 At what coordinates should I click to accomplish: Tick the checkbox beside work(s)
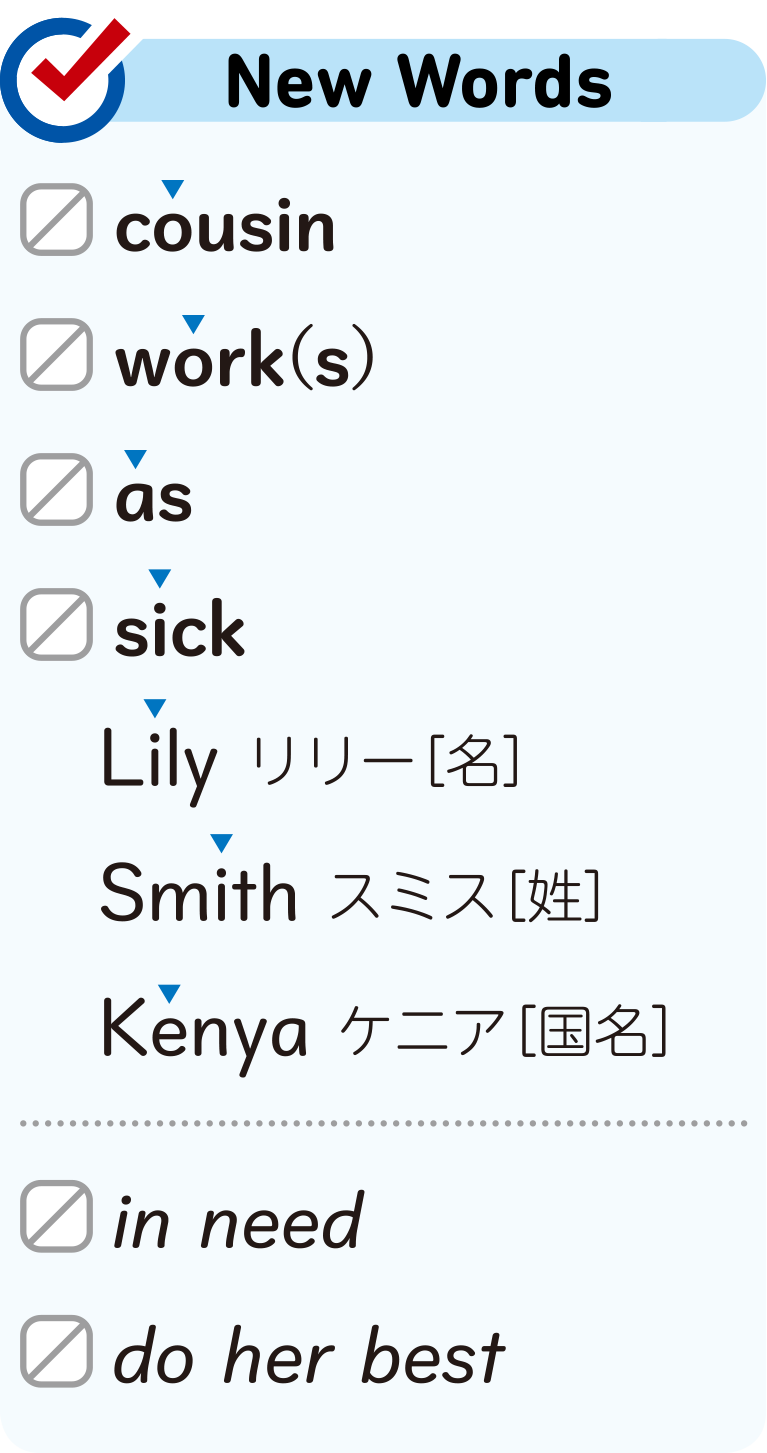tap(57, 354)
